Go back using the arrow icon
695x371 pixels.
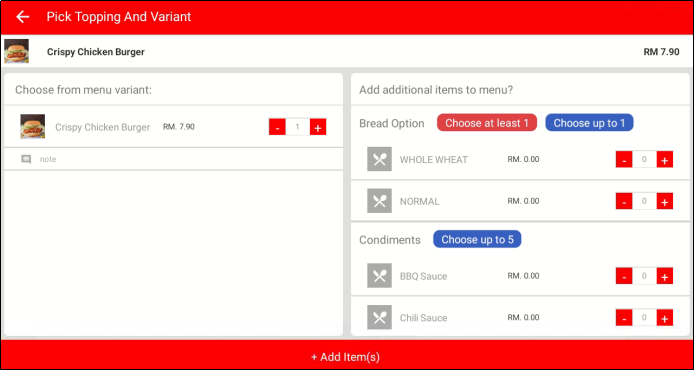click(x=22, y=17)
